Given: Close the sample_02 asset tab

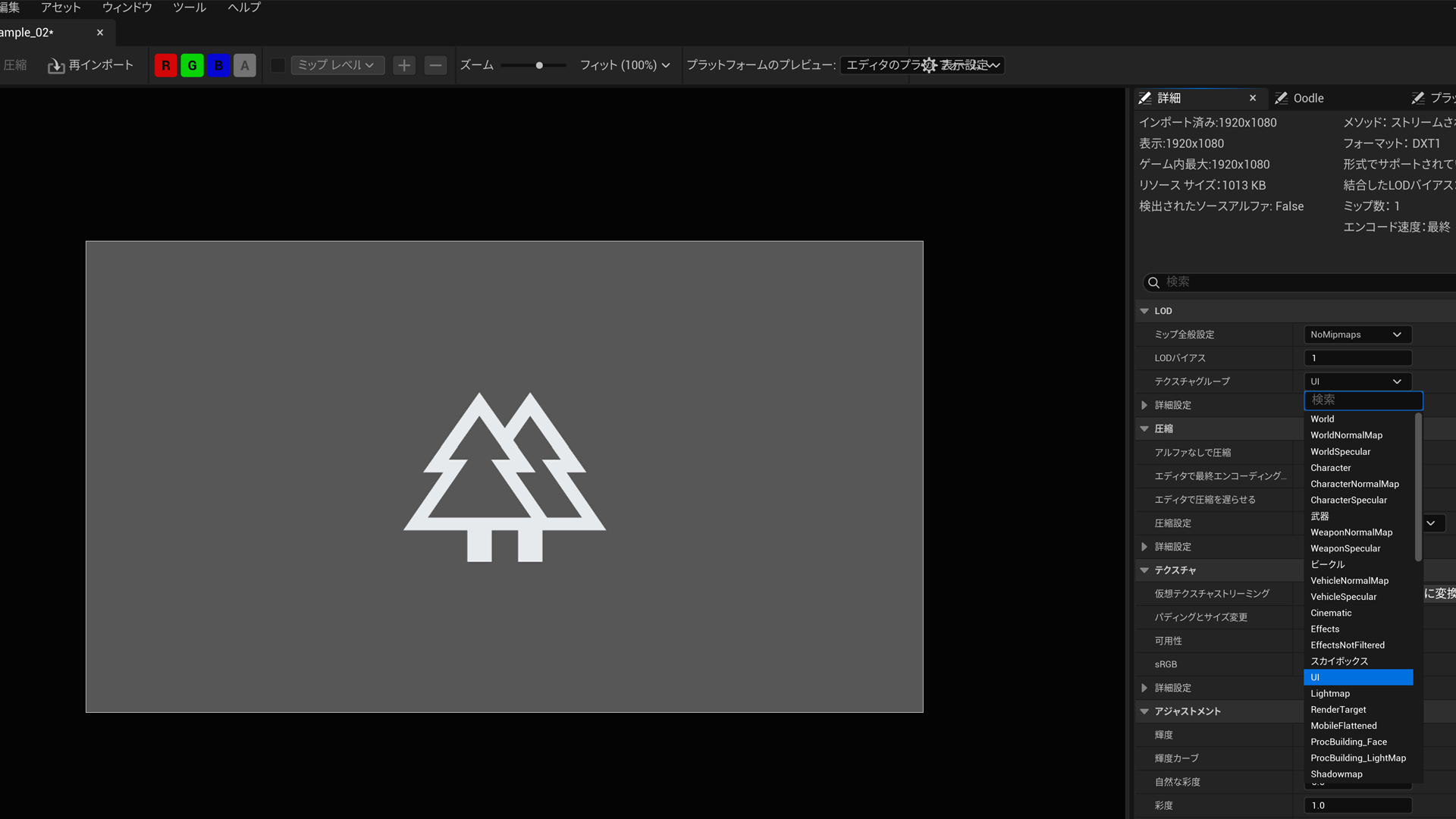Looking at the screenshot, I should pyautogui.click(x=100, y=33).
